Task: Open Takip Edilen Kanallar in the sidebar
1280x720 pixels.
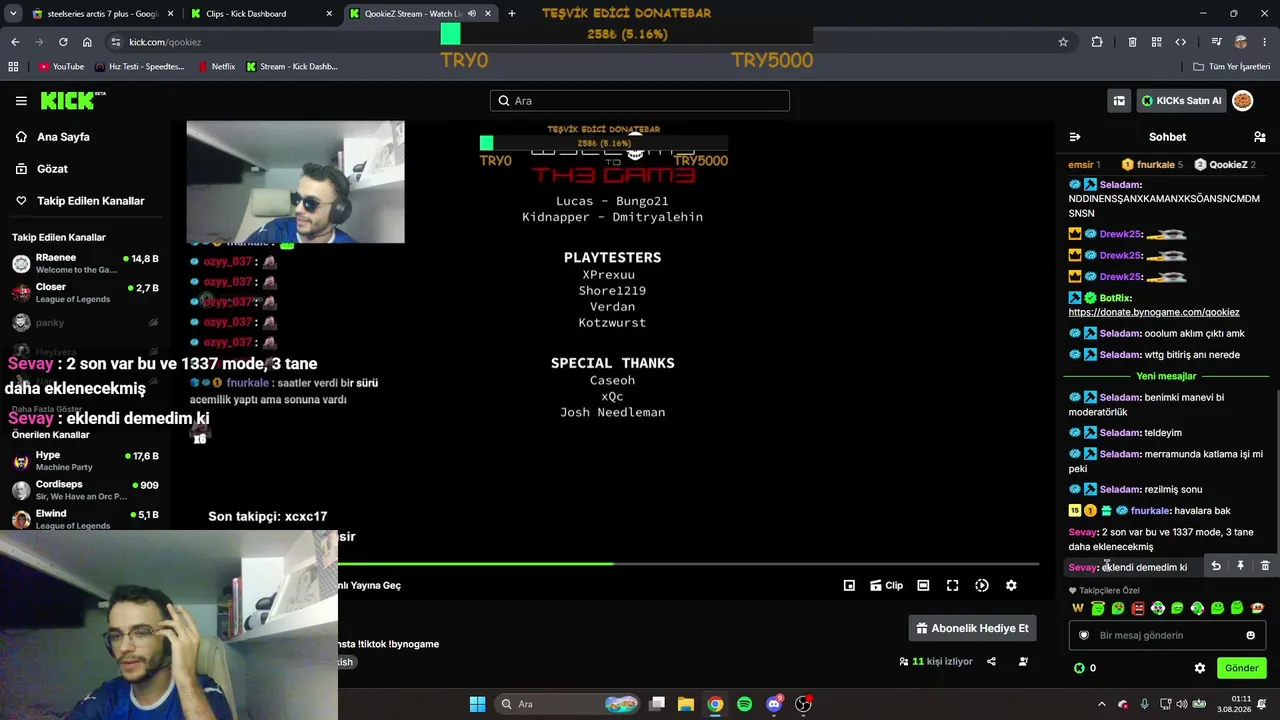Action: click(90, 201)
